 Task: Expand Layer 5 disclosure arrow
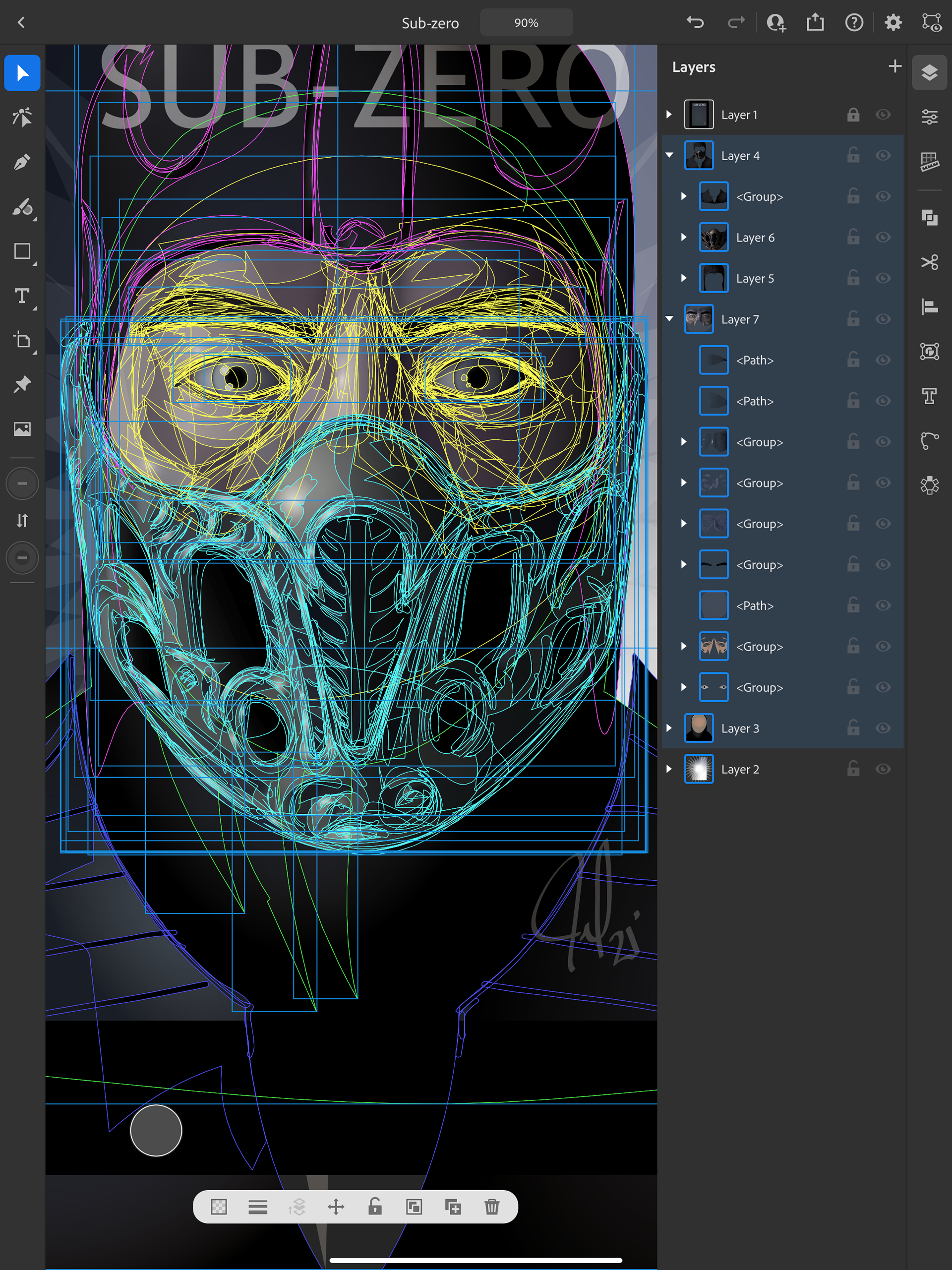pyautogui.click(x=684, y=279)
